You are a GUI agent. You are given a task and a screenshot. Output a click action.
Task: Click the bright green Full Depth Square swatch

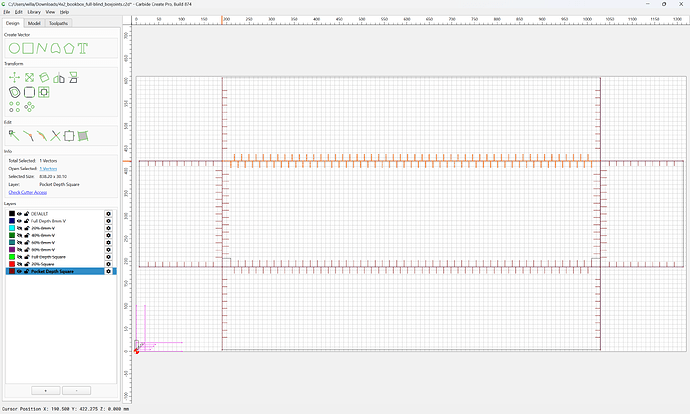click(x=12, y=257)
